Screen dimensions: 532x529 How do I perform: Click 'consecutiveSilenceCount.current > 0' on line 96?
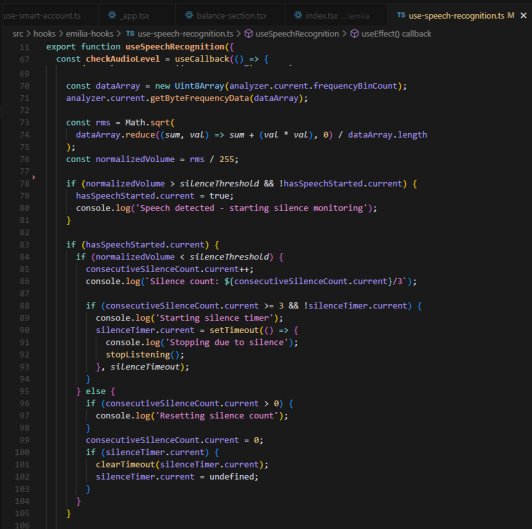coord(192,403)
